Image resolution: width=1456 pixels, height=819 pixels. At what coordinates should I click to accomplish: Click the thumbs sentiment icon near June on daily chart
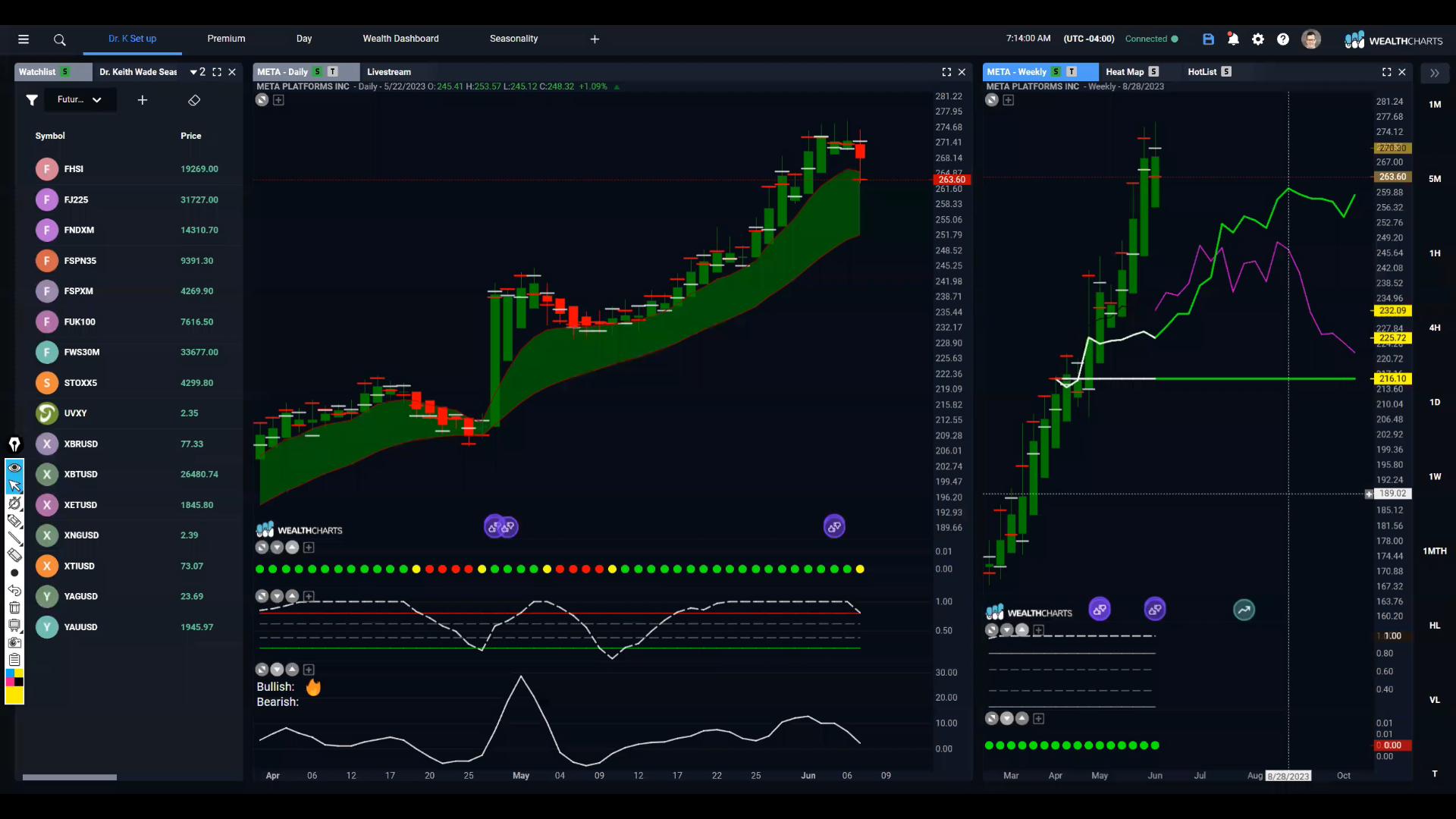[834, 526]
